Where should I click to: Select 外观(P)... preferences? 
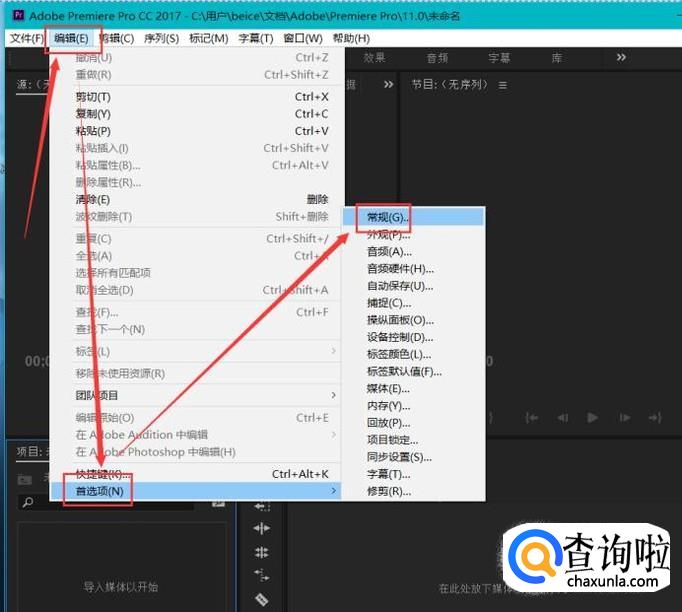(414, 235)
